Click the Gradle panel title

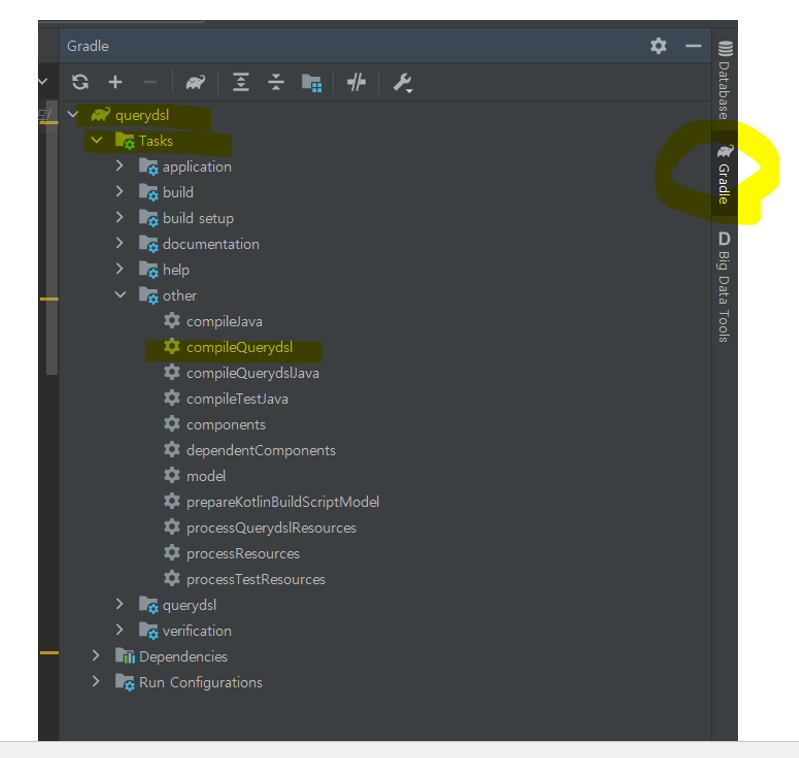(x=88, y=46)
